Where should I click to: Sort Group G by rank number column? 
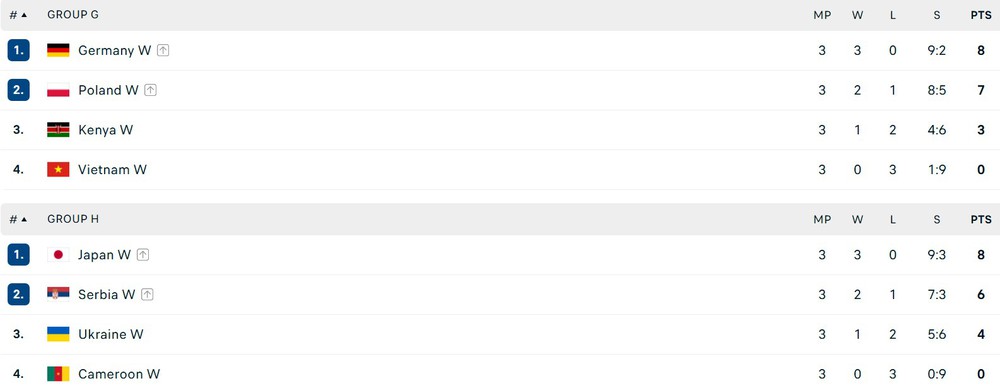tap(18, 15)
